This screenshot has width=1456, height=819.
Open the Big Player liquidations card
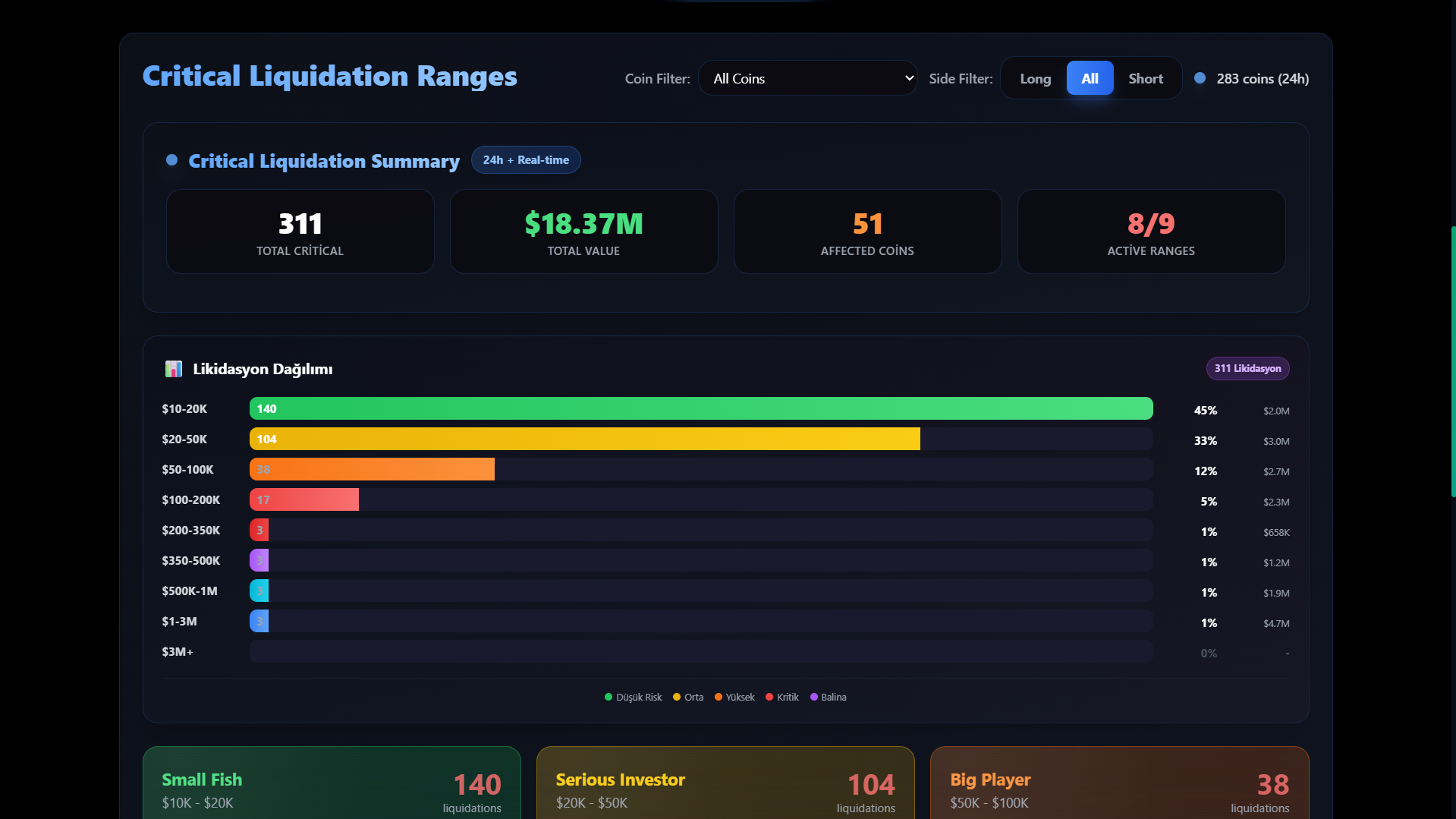tap(1119, 786)
